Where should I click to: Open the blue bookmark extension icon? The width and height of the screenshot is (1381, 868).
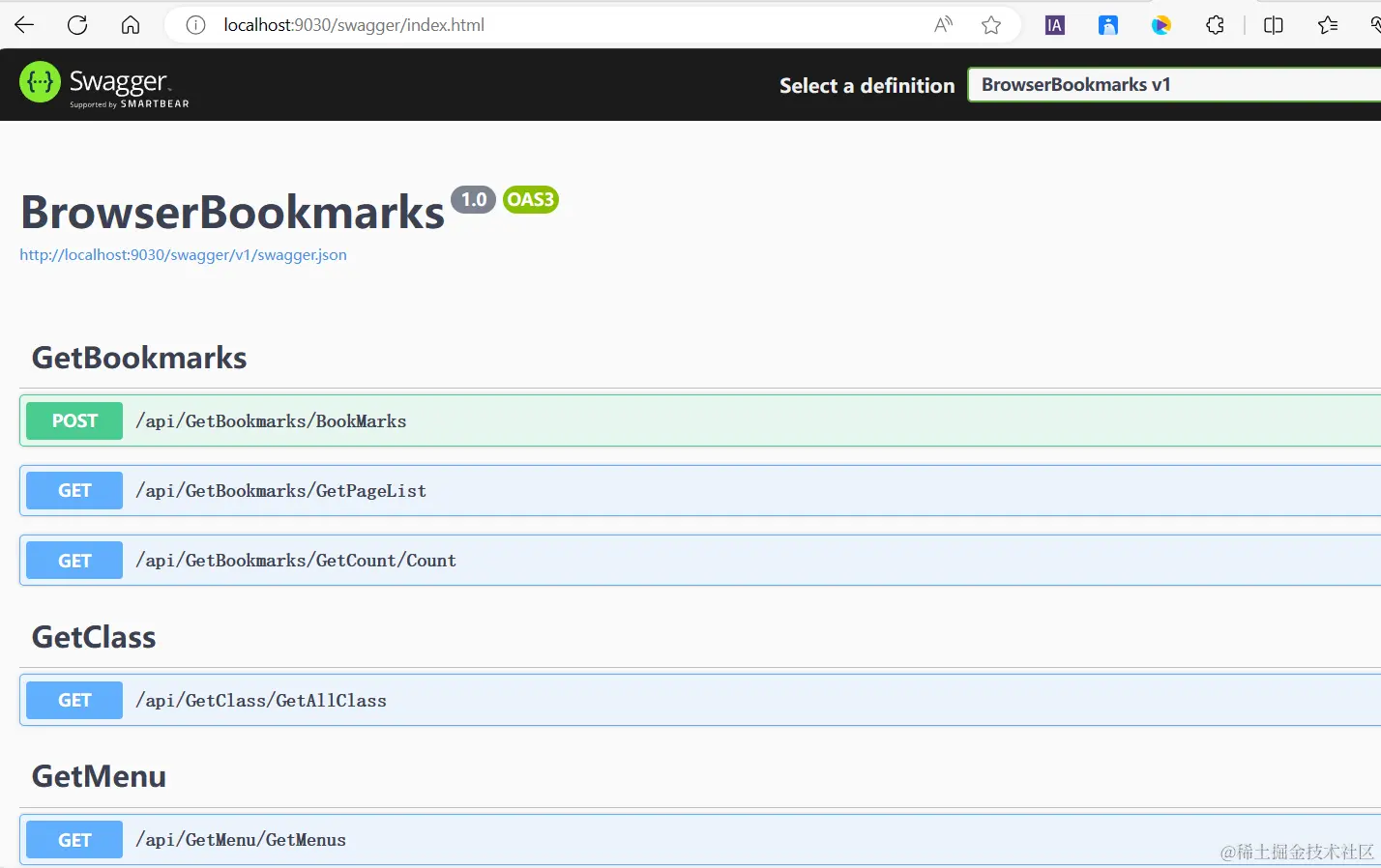(x=1108, y=25)
